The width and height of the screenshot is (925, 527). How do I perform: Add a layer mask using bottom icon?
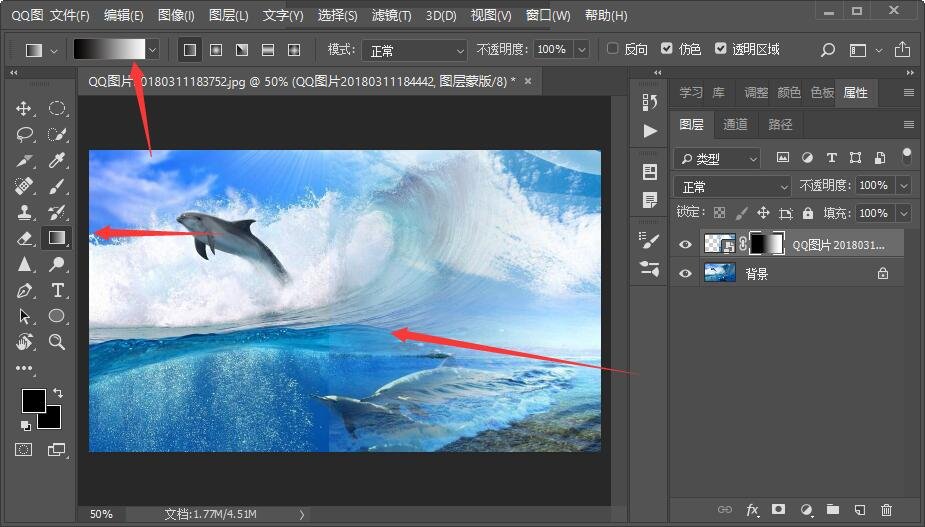(779, 509)
